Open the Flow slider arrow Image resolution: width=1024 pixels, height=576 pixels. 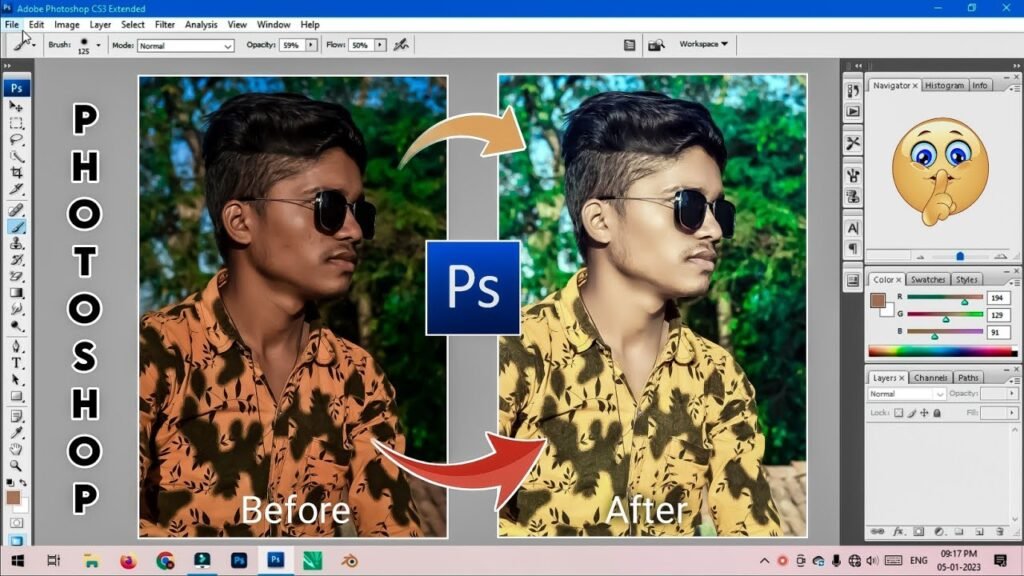click(x=380, y=45)
